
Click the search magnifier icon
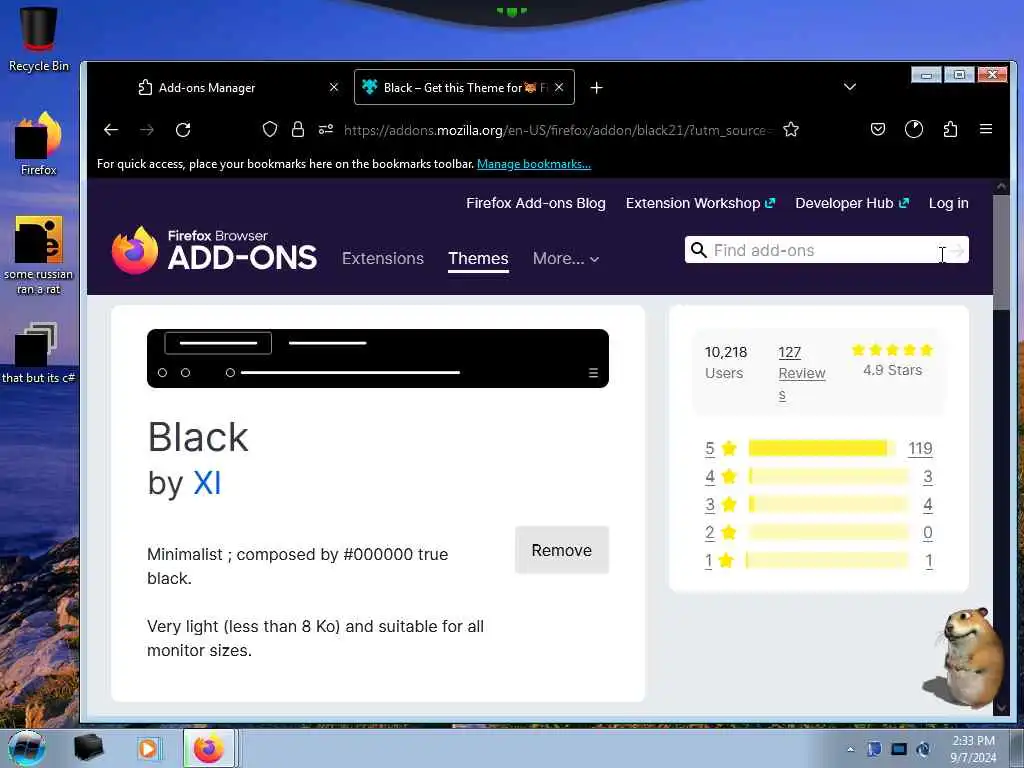(x=698, y=250)
